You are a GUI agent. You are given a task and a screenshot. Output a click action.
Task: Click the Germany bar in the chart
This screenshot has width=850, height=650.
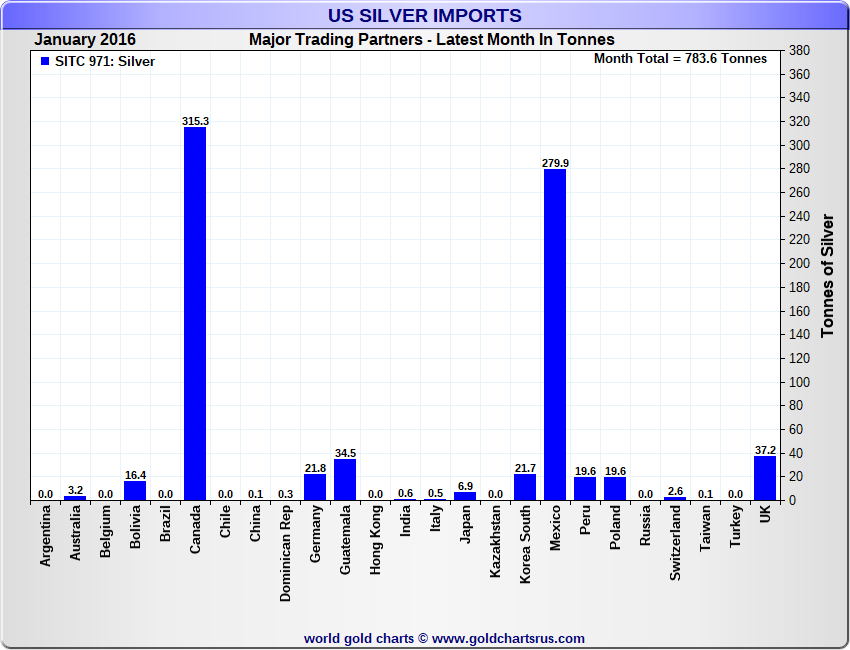click(x=315, y=487)
